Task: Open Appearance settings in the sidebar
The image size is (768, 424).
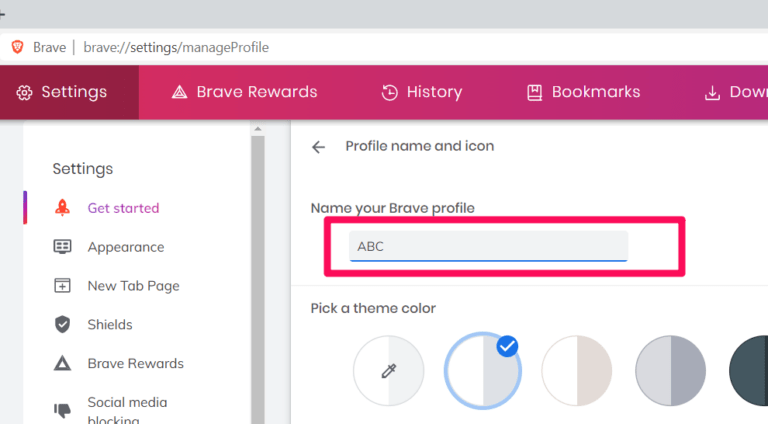Action: (126, 247)
